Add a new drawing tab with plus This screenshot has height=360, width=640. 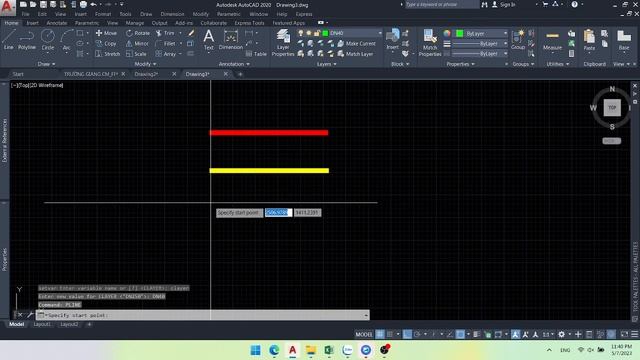click(x=240, y=74)
